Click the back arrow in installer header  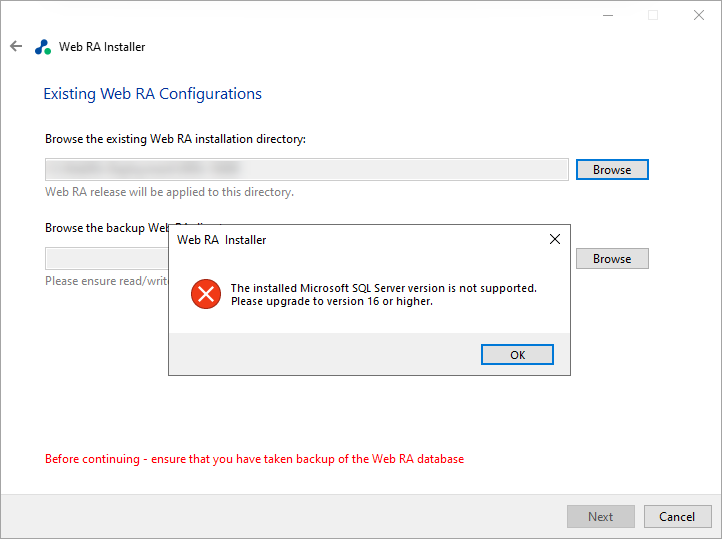pos(15,46)
